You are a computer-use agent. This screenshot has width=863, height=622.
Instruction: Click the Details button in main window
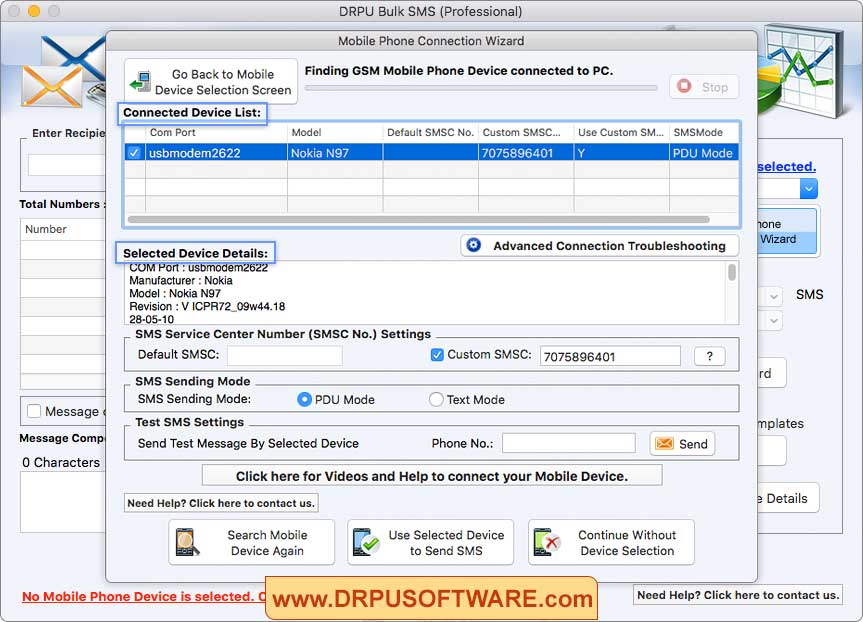click(787, 498)
